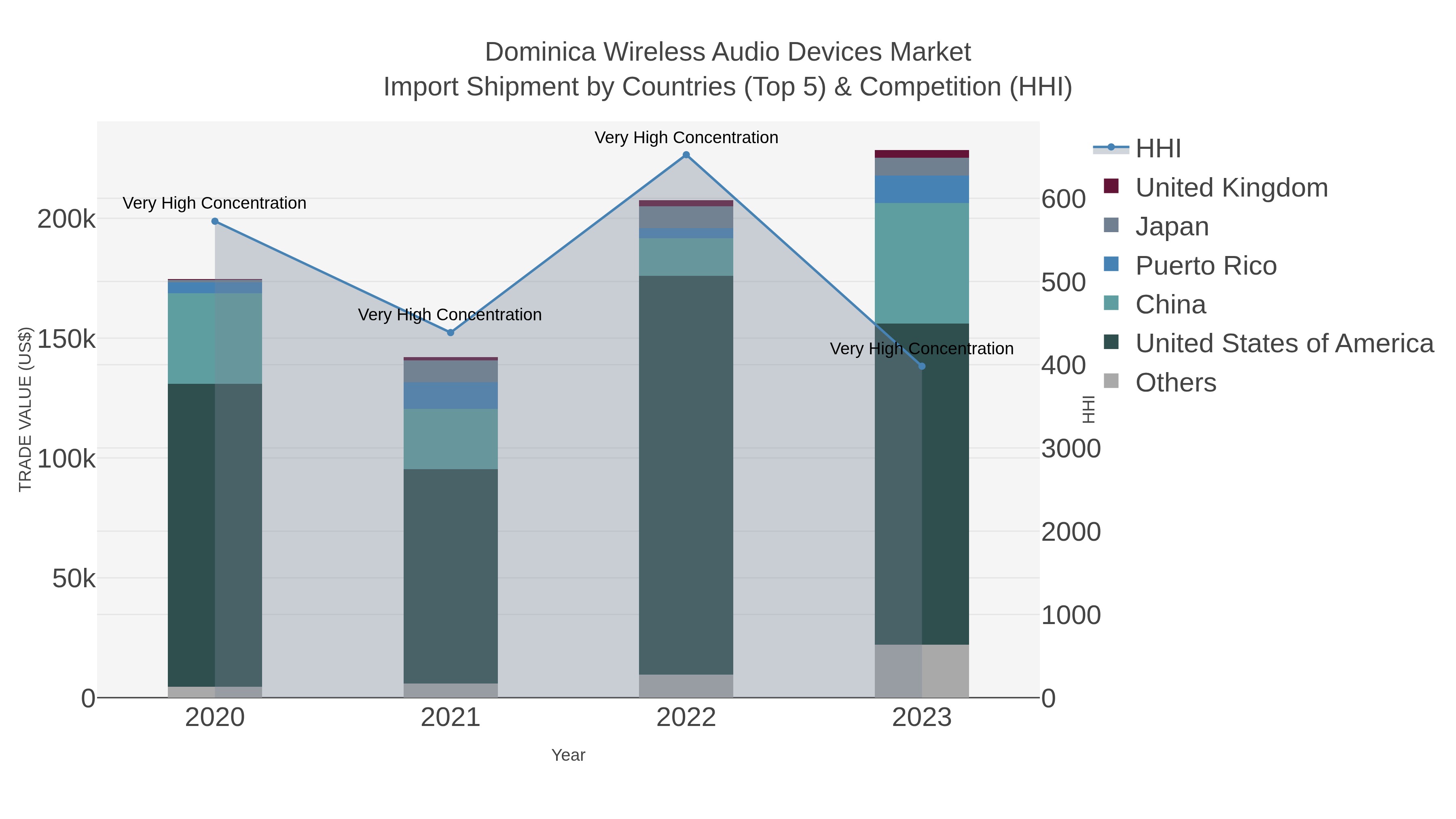This screenshot has height=819, width=1456.
Task: Click the Japan slate color swatch
Action: [1111, 225]
